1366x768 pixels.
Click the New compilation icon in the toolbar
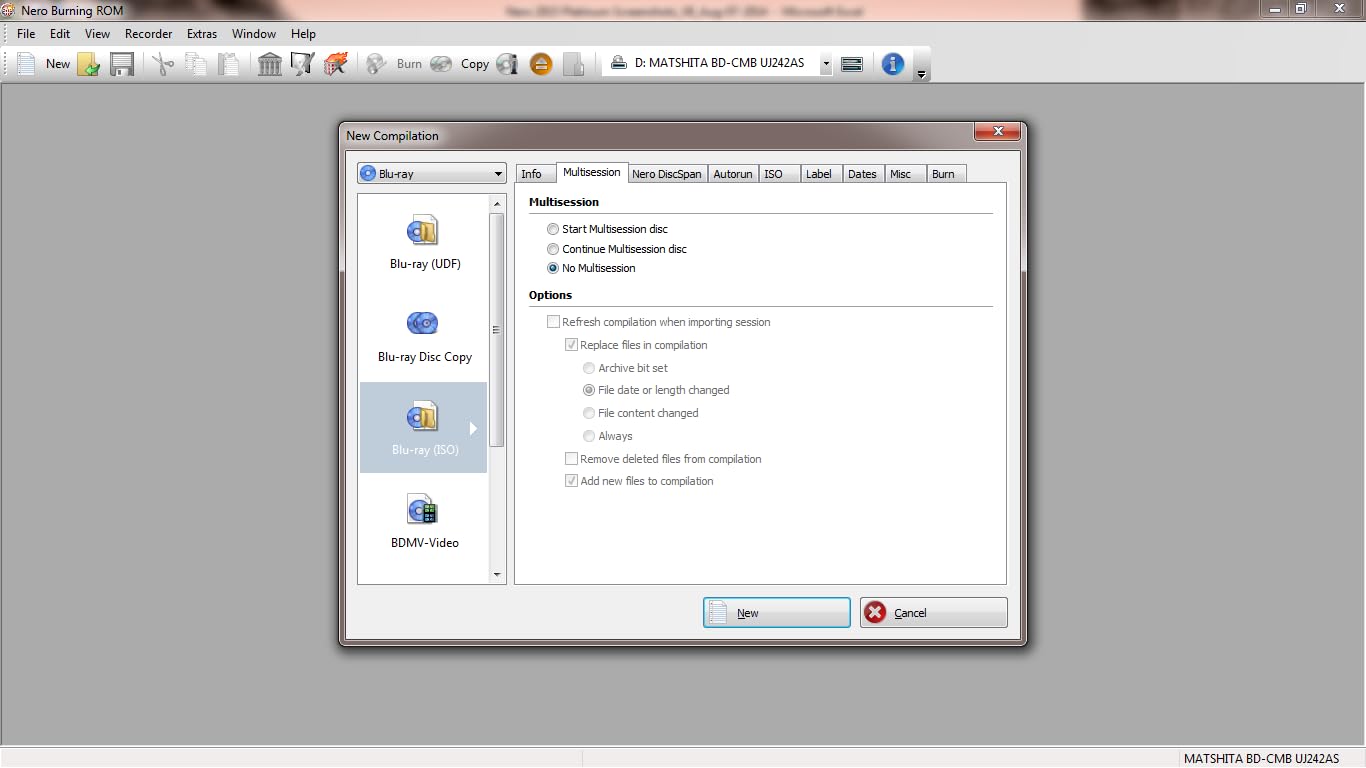(x=26, y=64)
